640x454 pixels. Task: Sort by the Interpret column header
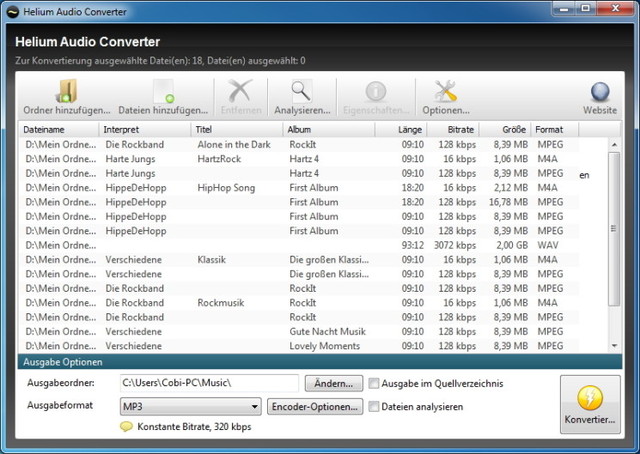(145, 129)
